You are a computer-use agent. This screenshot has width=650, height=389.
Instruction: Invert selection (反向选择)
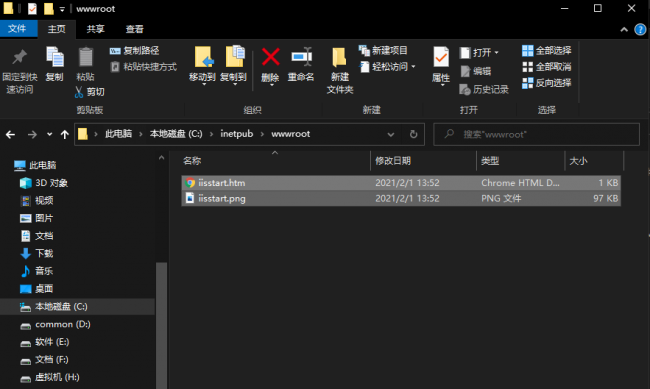pyautogui.click(x=547, y=83)
